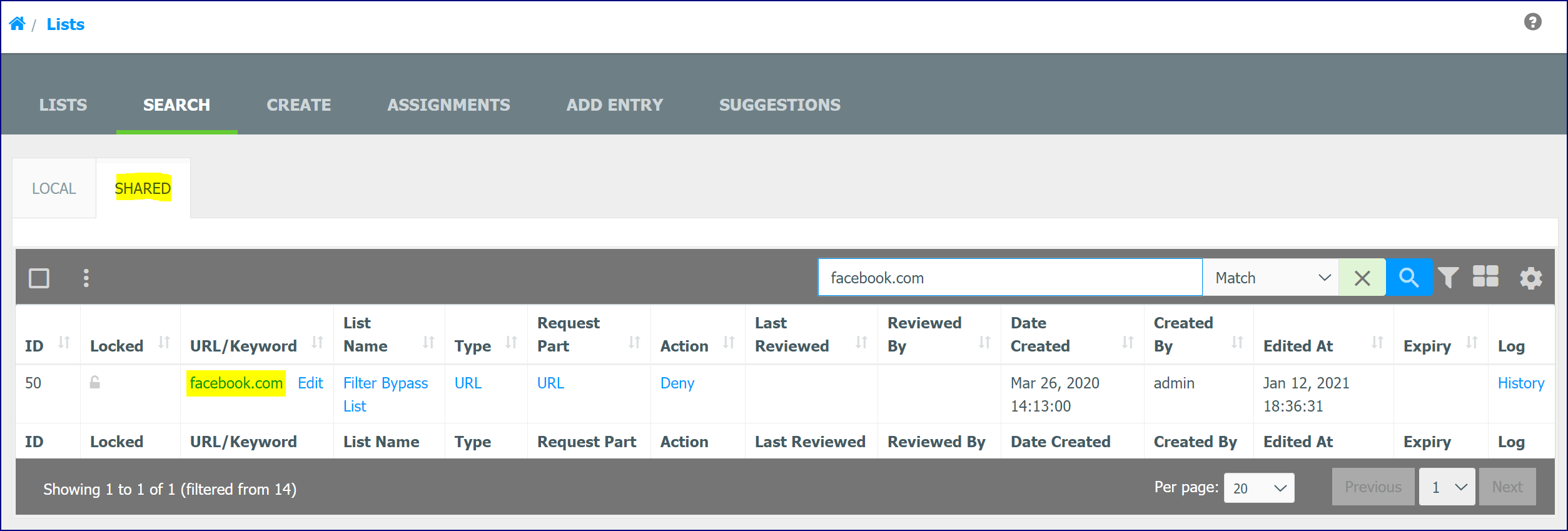Open the ASSIGNMENTS menu tab
1568x531 pixels.
tap(448, 105)
